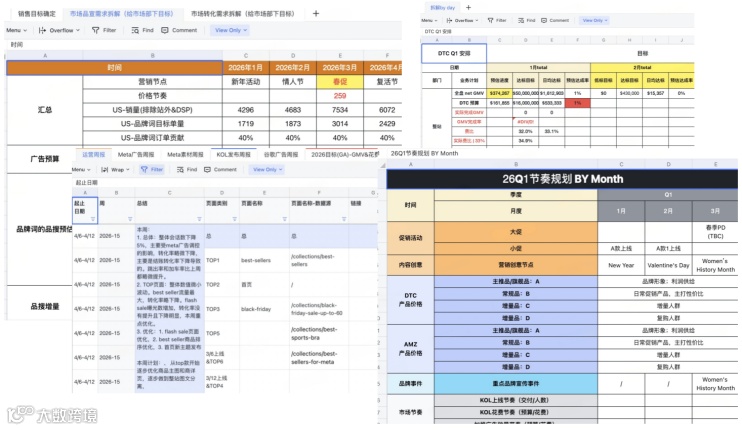
Task: Click /collections/best-sports-bra cell
Action: pyautogui.click(x=318, y=333)
